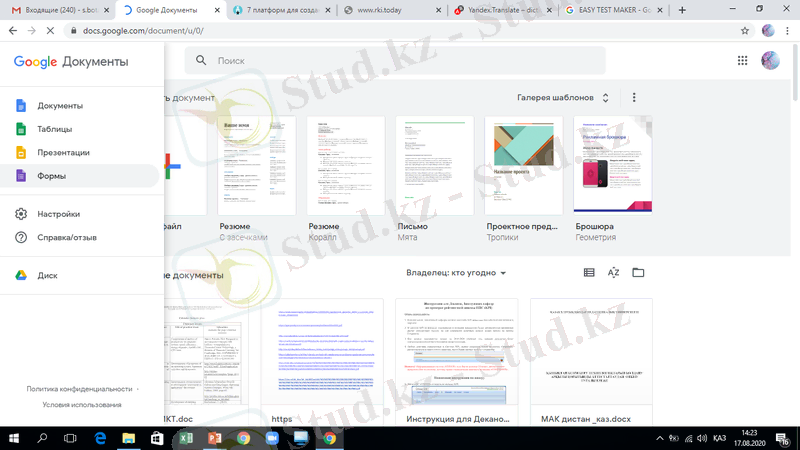Image resolution: width=800 pixels, height=450 pixels.
Task: Create a blank document with plus thumbnail
Action: [x=186, y=166]
